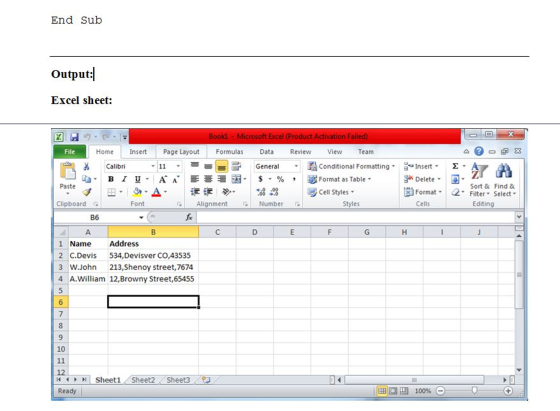Screen dimensions: 560x411
Task: Toggle Wrap Text button
Action: (x=236, y=166)
